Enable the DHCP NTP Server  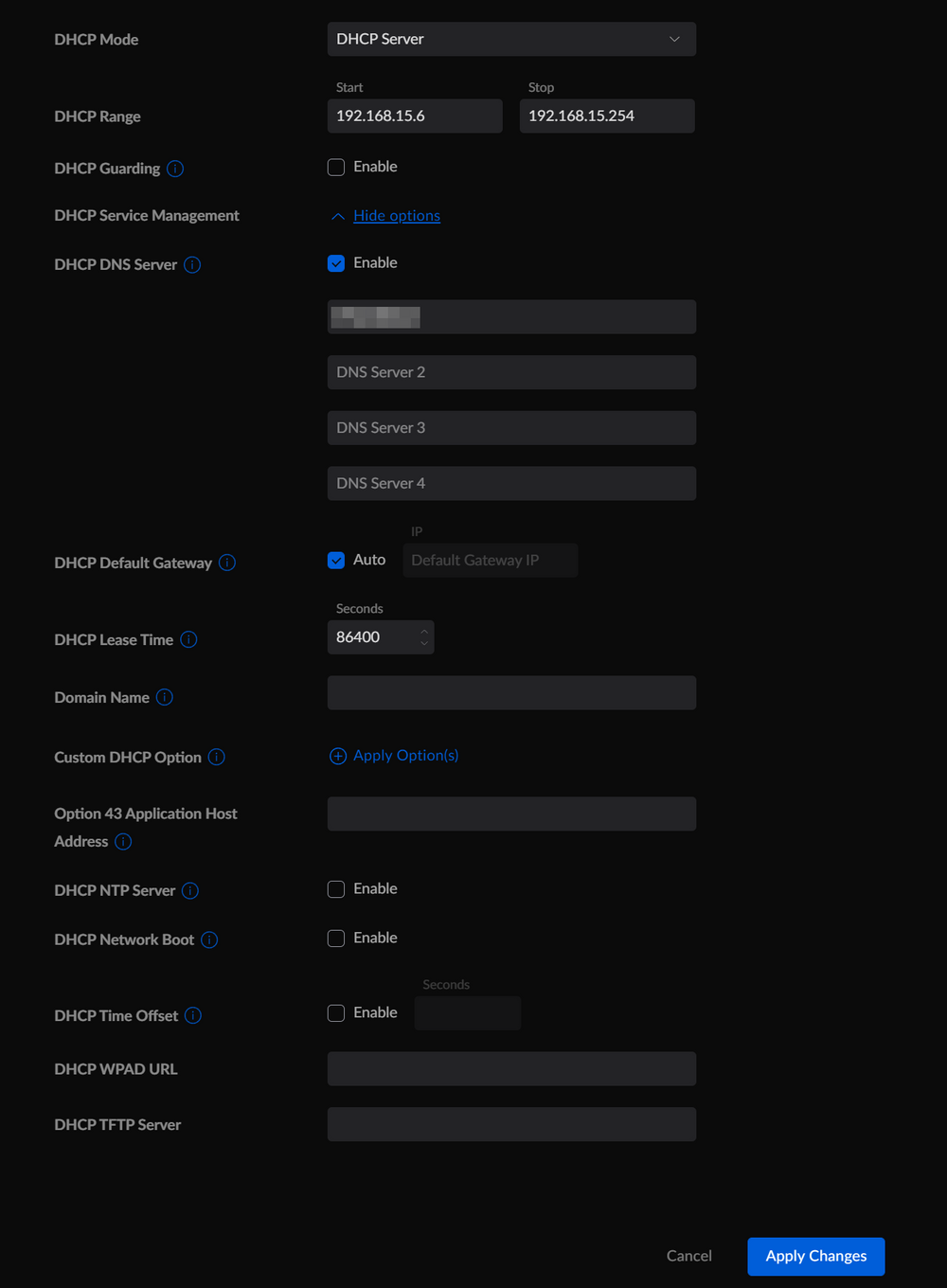pyautogui.click(x=336, y=888)
